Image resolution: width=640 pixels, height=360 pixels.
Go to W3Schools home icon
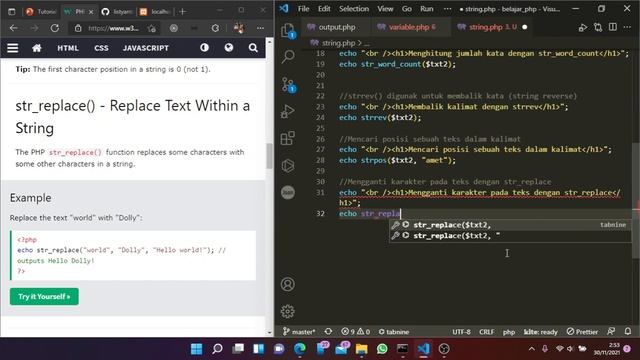click(37, 48)
